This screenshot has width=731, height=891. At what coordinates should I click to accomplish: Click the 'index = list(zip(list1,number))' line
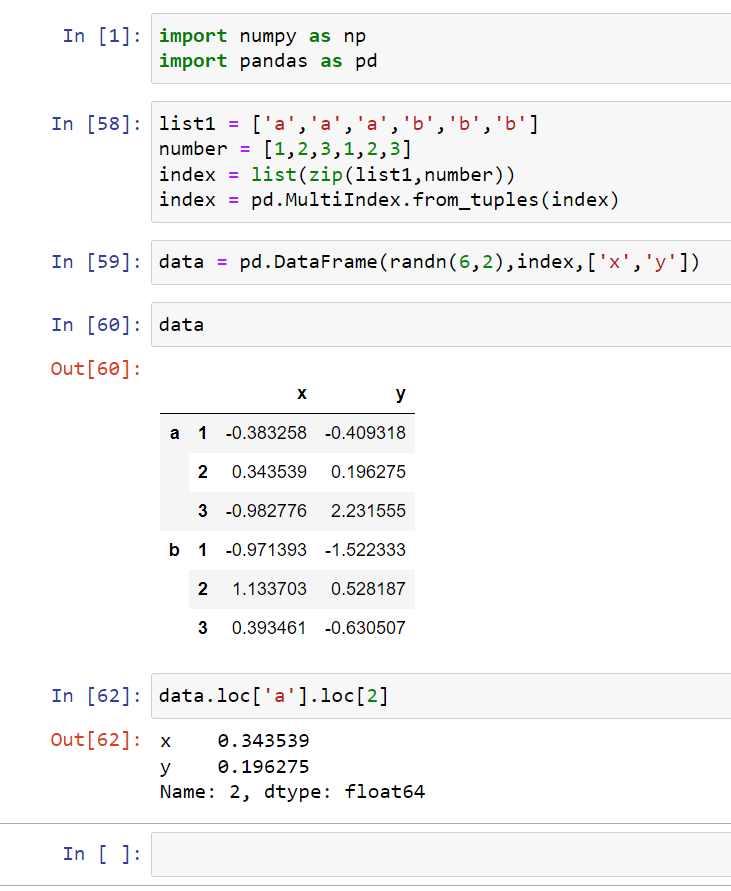337,175
